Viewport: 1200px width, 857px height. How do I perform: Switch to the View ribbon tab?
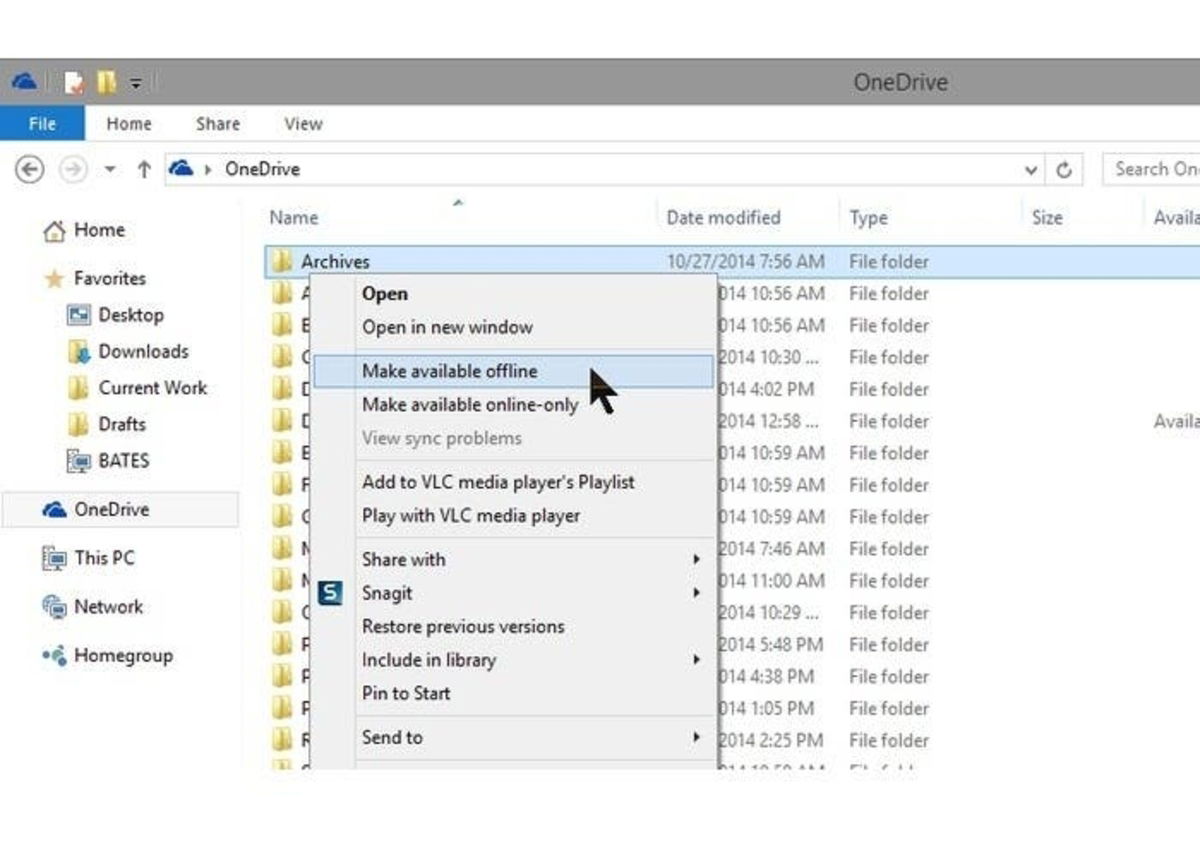(x=303, y=124)
